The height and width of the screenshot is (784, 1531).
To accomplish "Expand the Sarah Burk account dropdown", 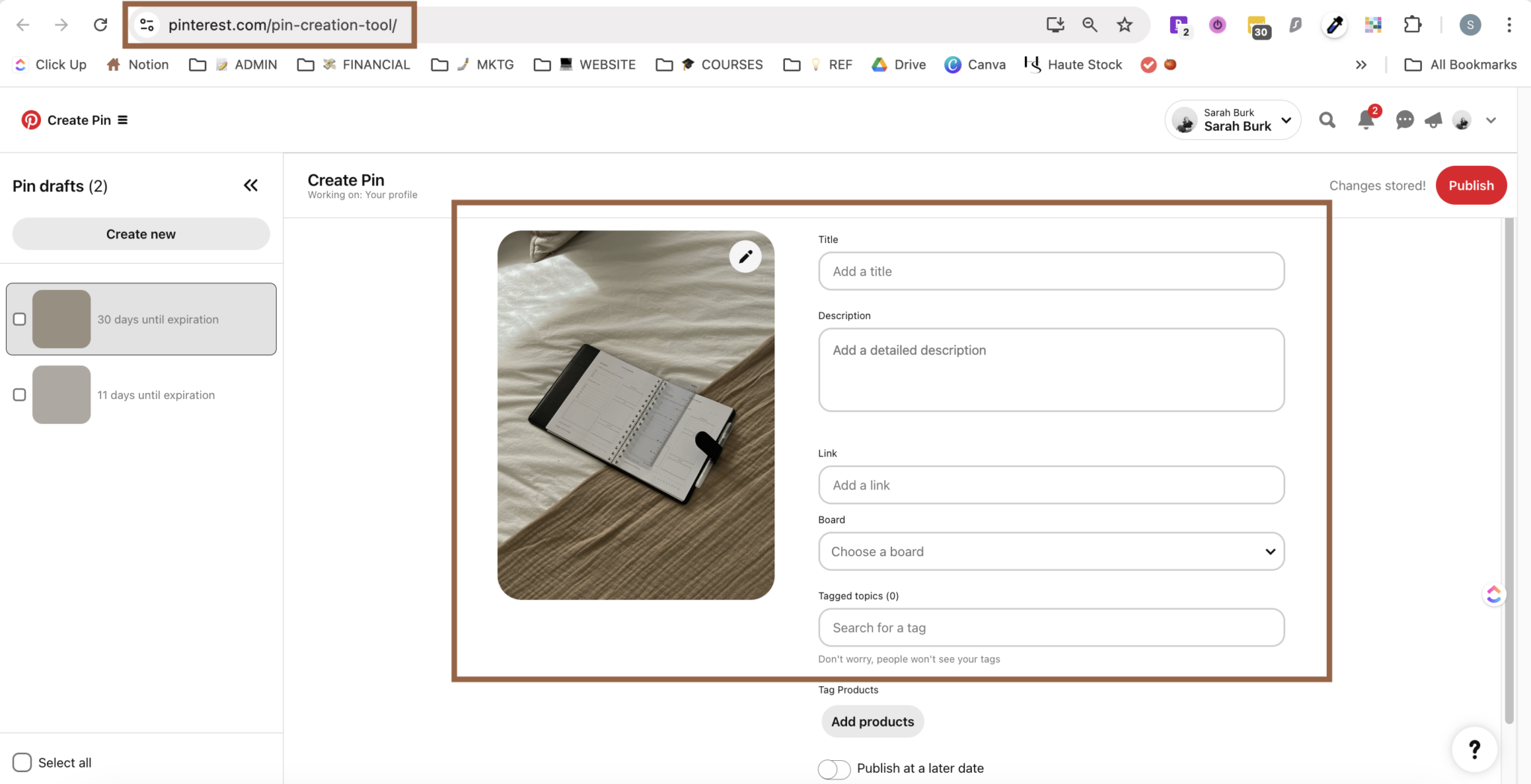I will (x=1284, y=120).
